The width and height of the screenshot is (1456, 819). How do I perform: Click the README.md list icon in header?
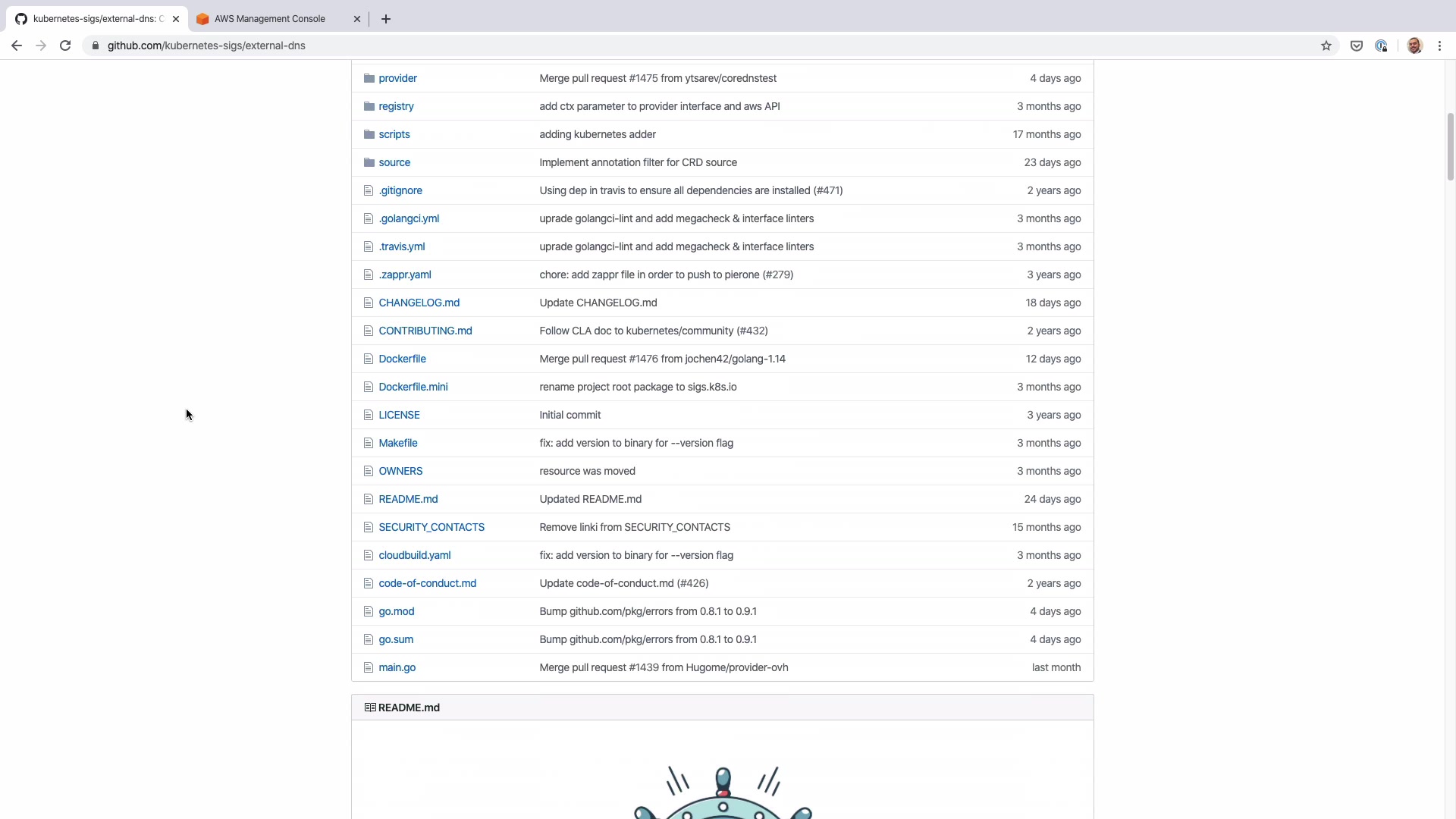(370, 708)
